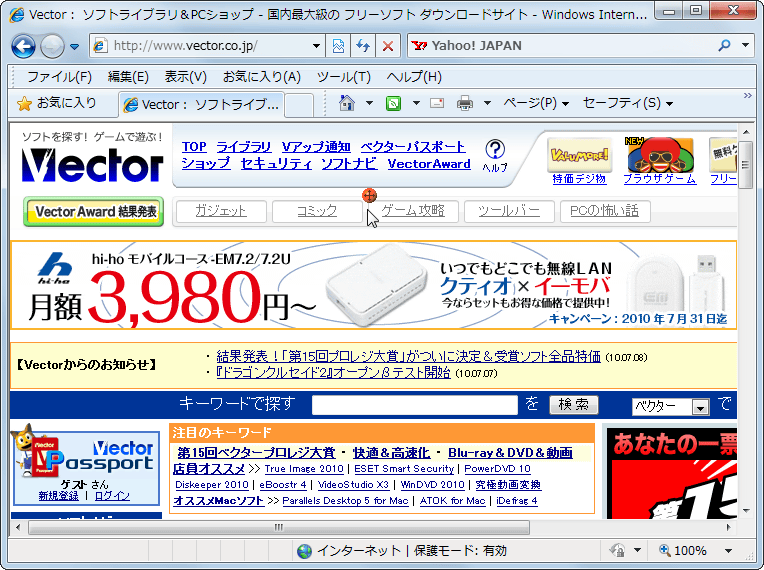Open the ソフトナビ link
The image size is (764, 570).
(x=349, y=164)
